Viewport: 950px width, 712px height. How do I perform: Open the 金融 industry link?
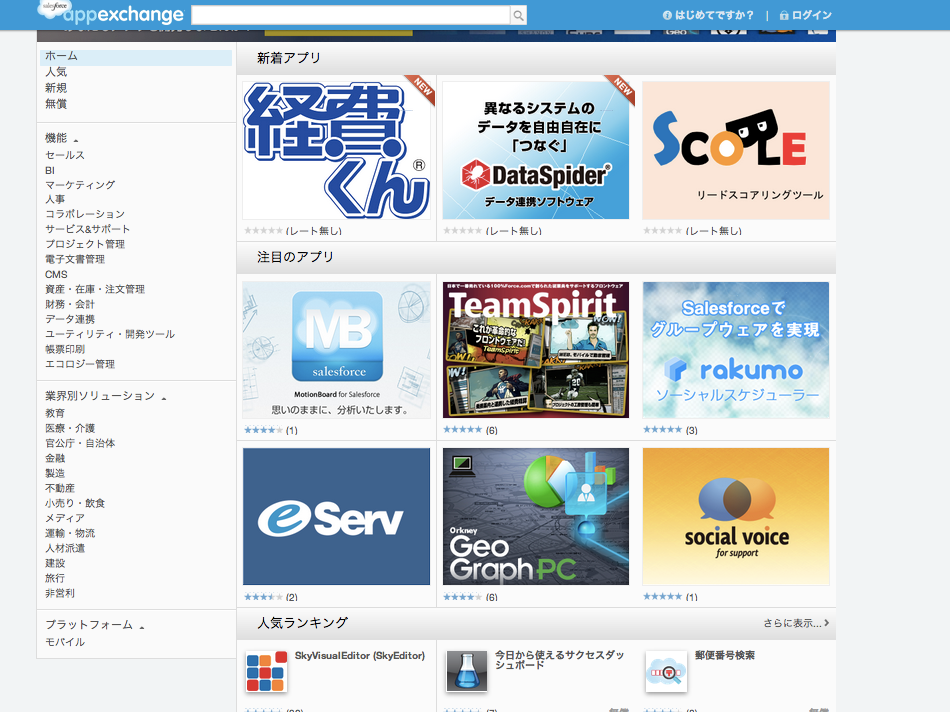point(55,458)
